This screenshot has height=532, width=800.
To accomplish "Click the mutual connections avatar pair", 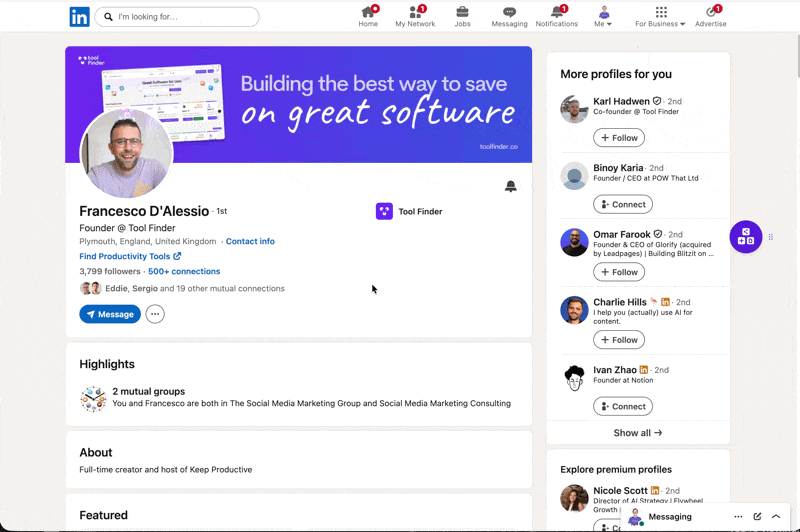I will point(91,288).
